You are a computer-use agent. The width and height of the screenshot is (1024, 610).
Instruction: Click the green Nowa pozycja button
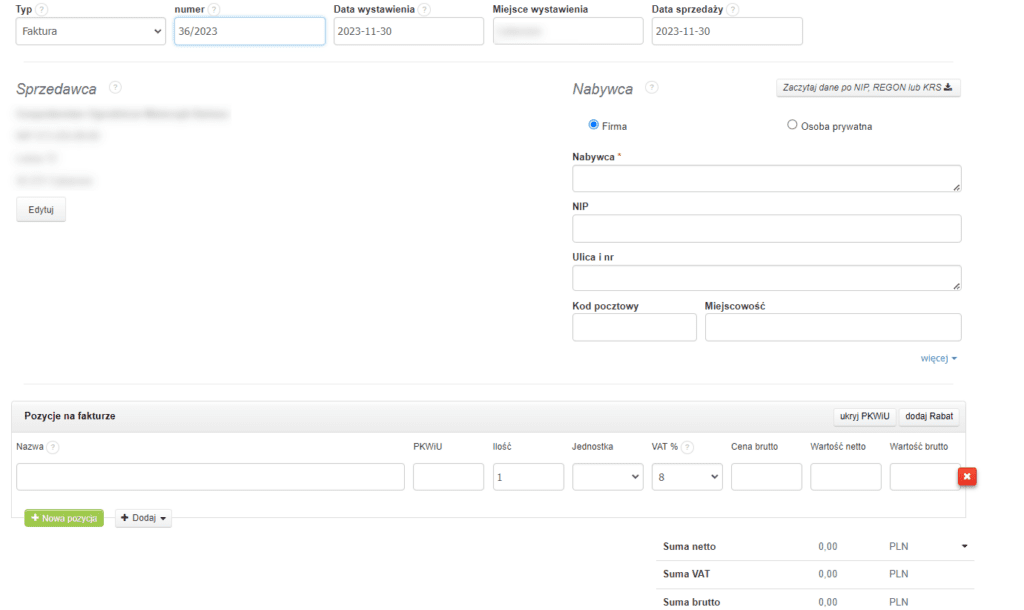point(64,518)
